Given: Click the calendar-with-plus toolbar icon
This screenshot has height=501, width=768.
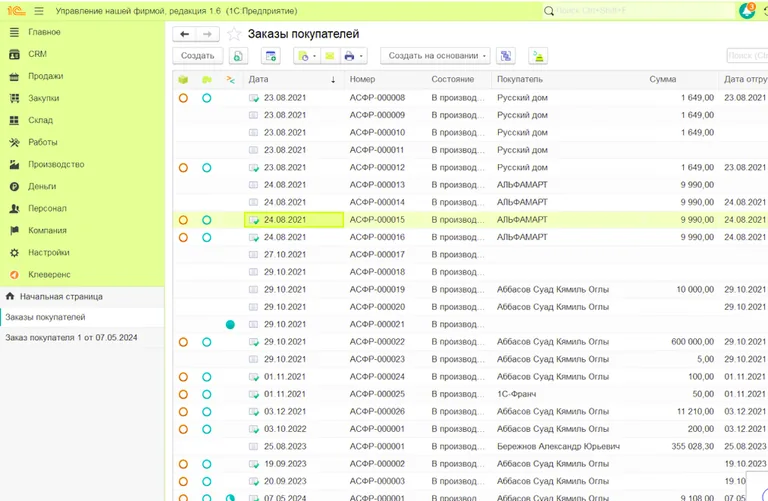Looking at the screenshot, I should [270, 57].
